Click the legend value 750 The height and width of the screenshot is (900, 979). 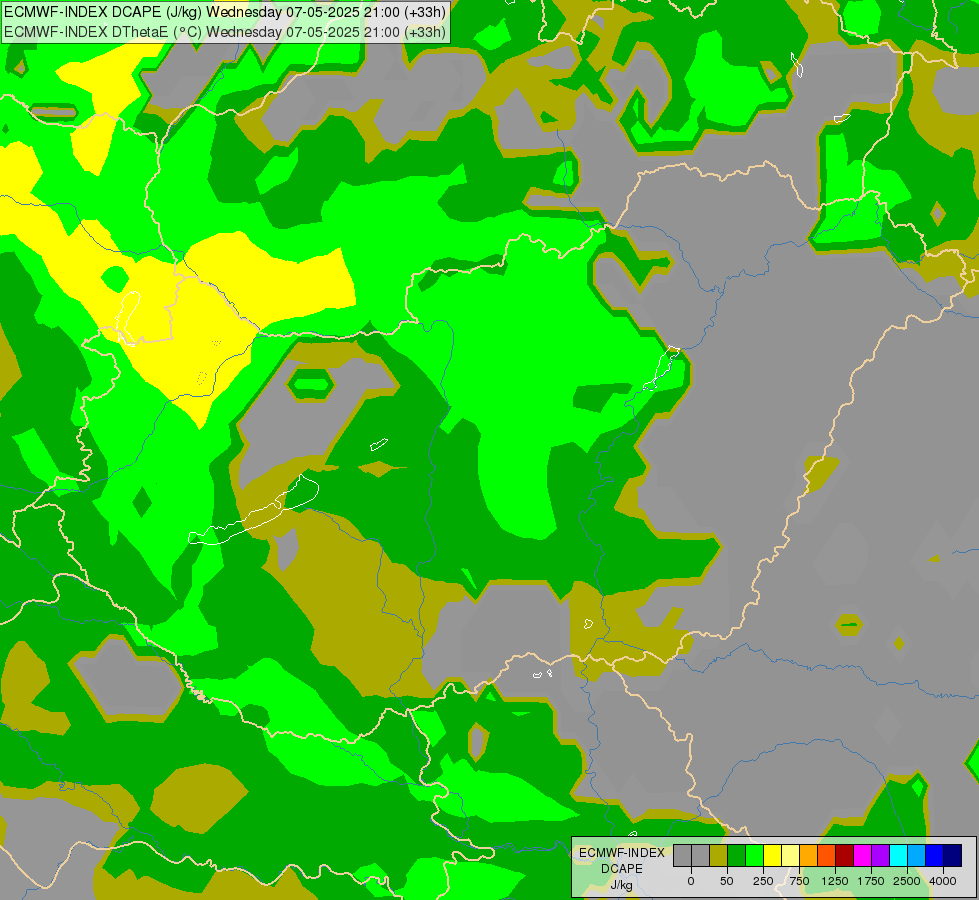pyautogui.click(x=799, y=881)
